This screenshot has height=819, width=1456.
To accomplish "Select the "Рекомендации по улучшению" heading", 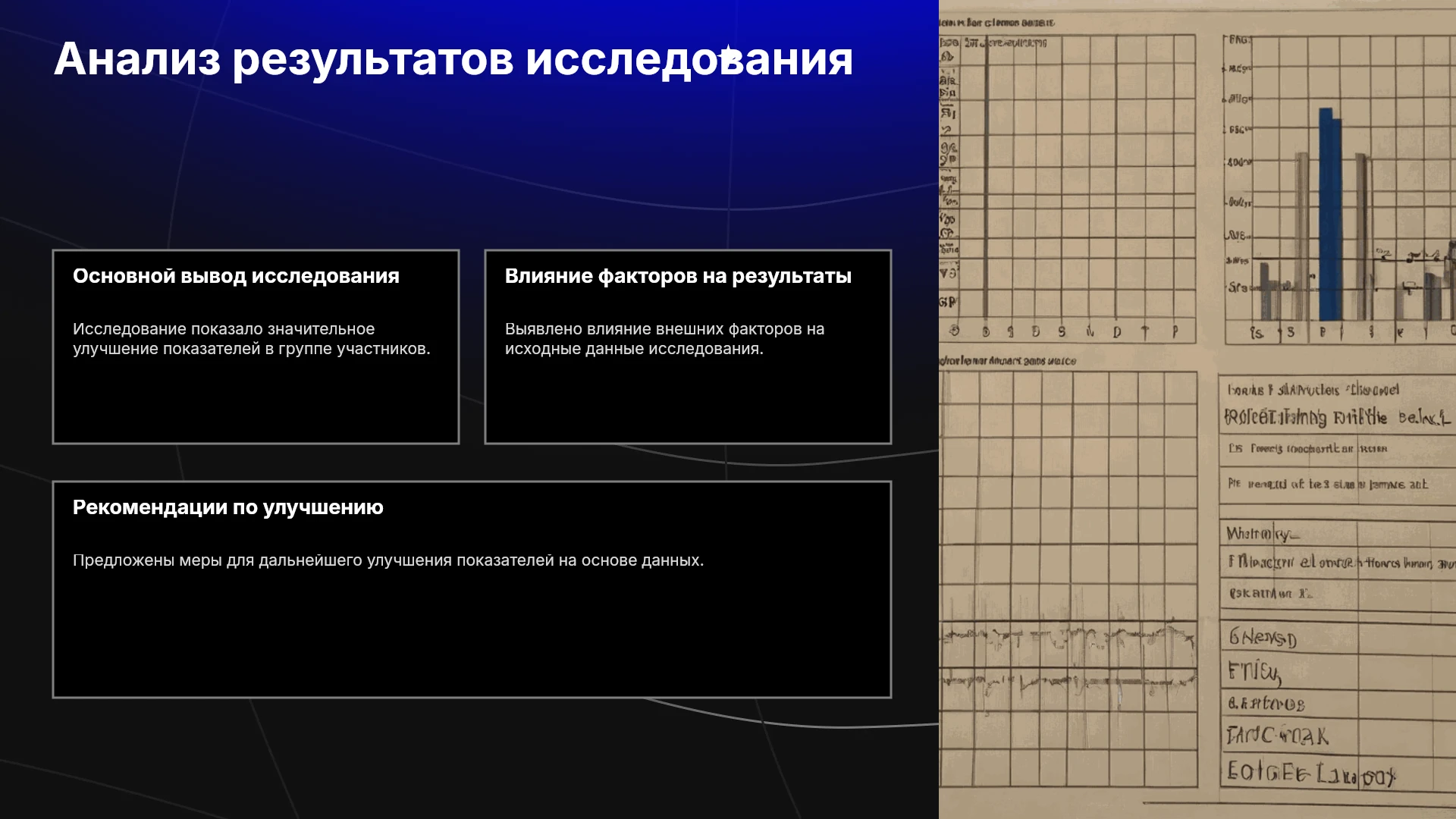I will pos(228,507).
